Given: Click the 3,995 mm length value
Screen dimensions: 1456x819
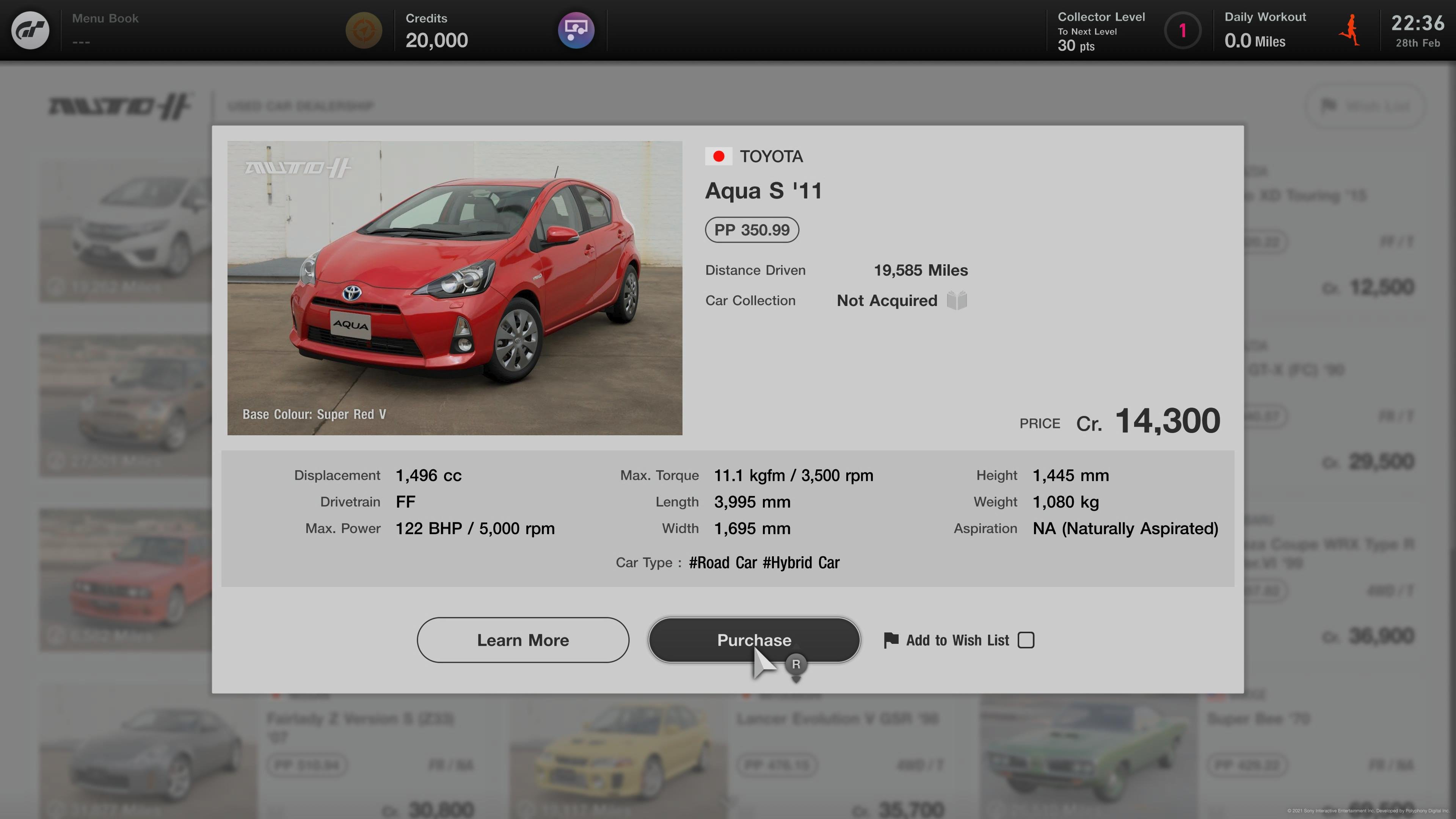Looking at the screenshot, I should [752, 502].
